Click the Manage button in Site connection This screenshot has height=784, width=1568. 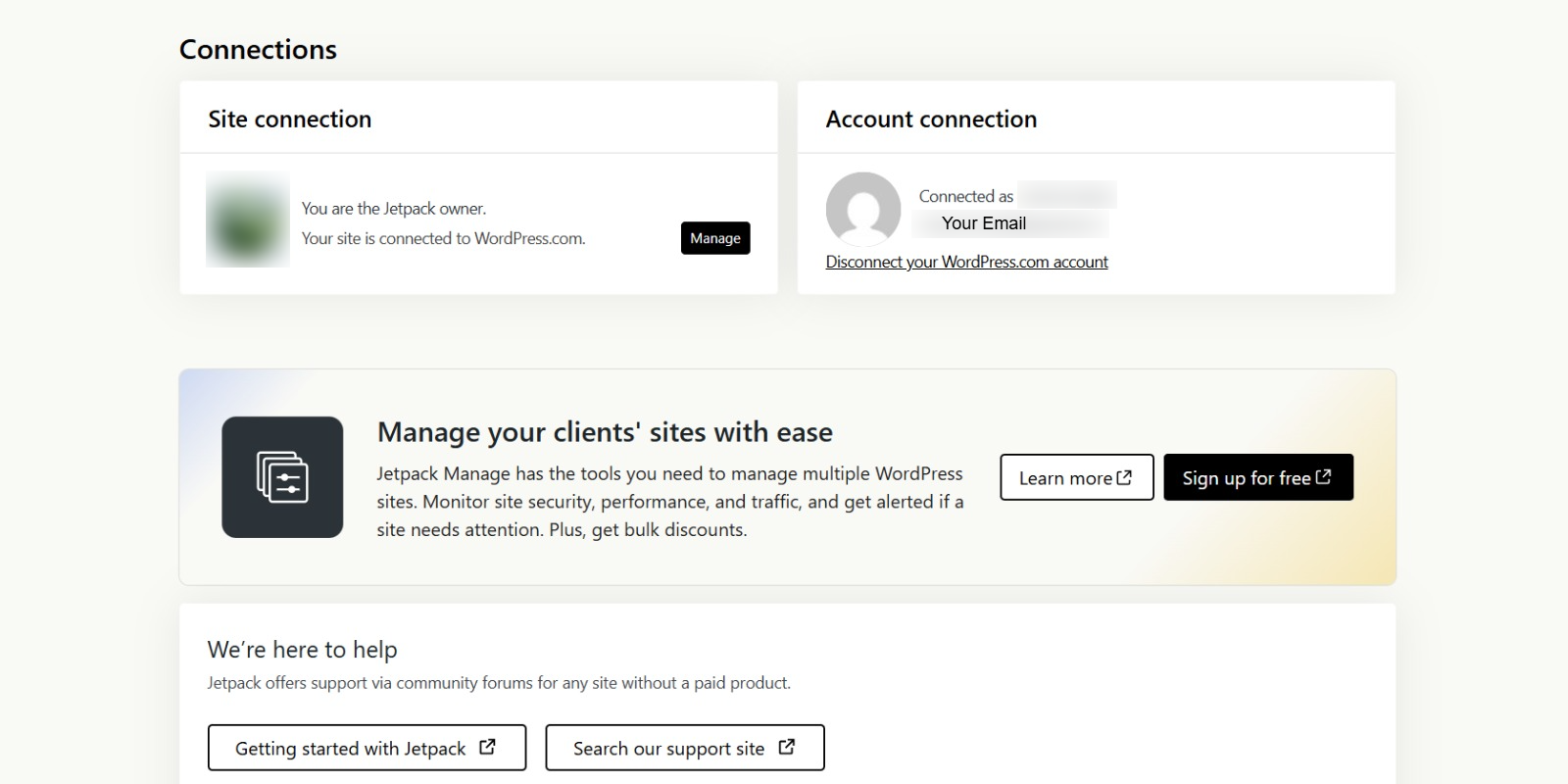click(714, 238)
